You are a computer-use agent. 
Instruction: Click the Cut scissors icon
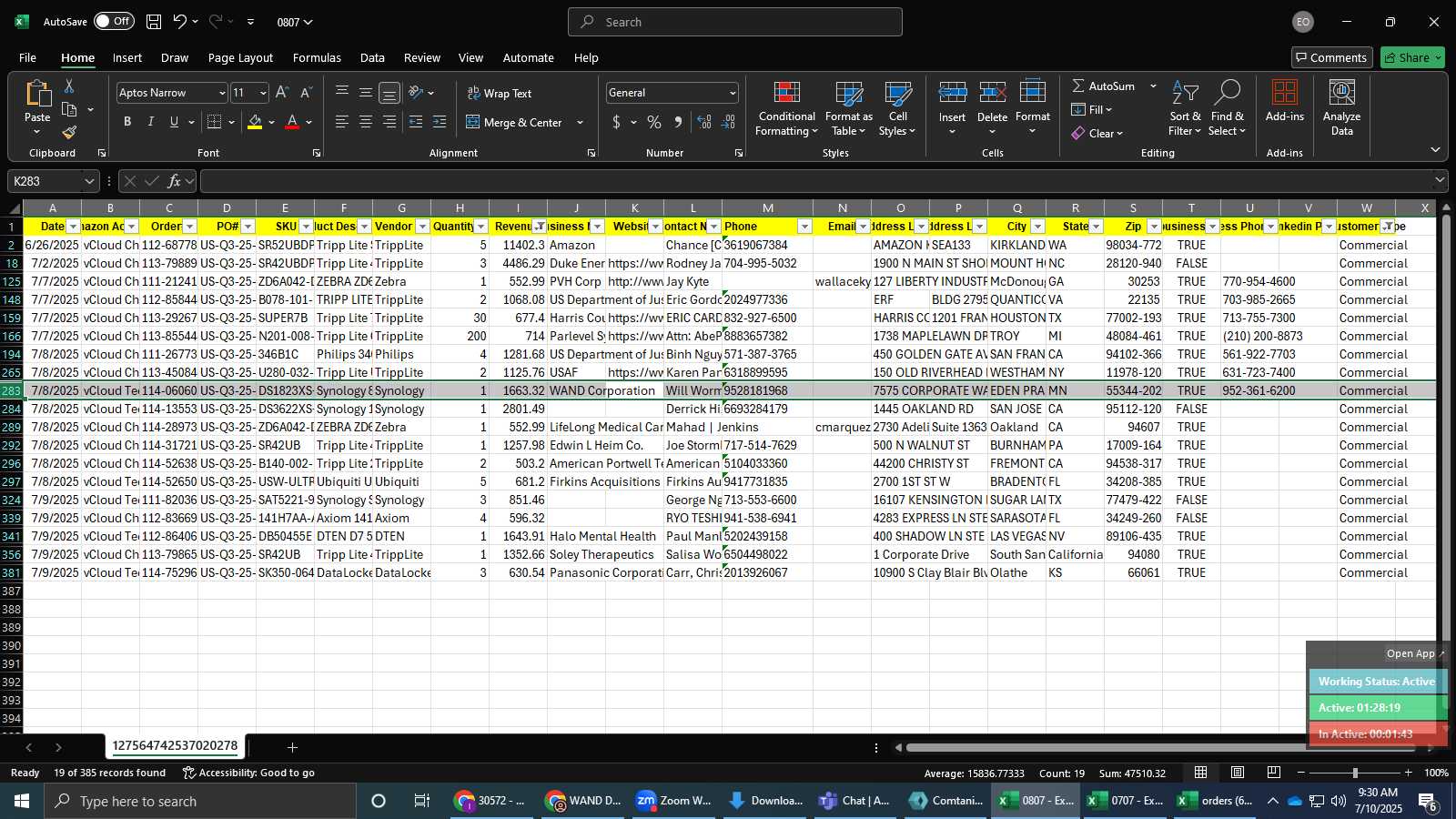click(x=69, y=86)
